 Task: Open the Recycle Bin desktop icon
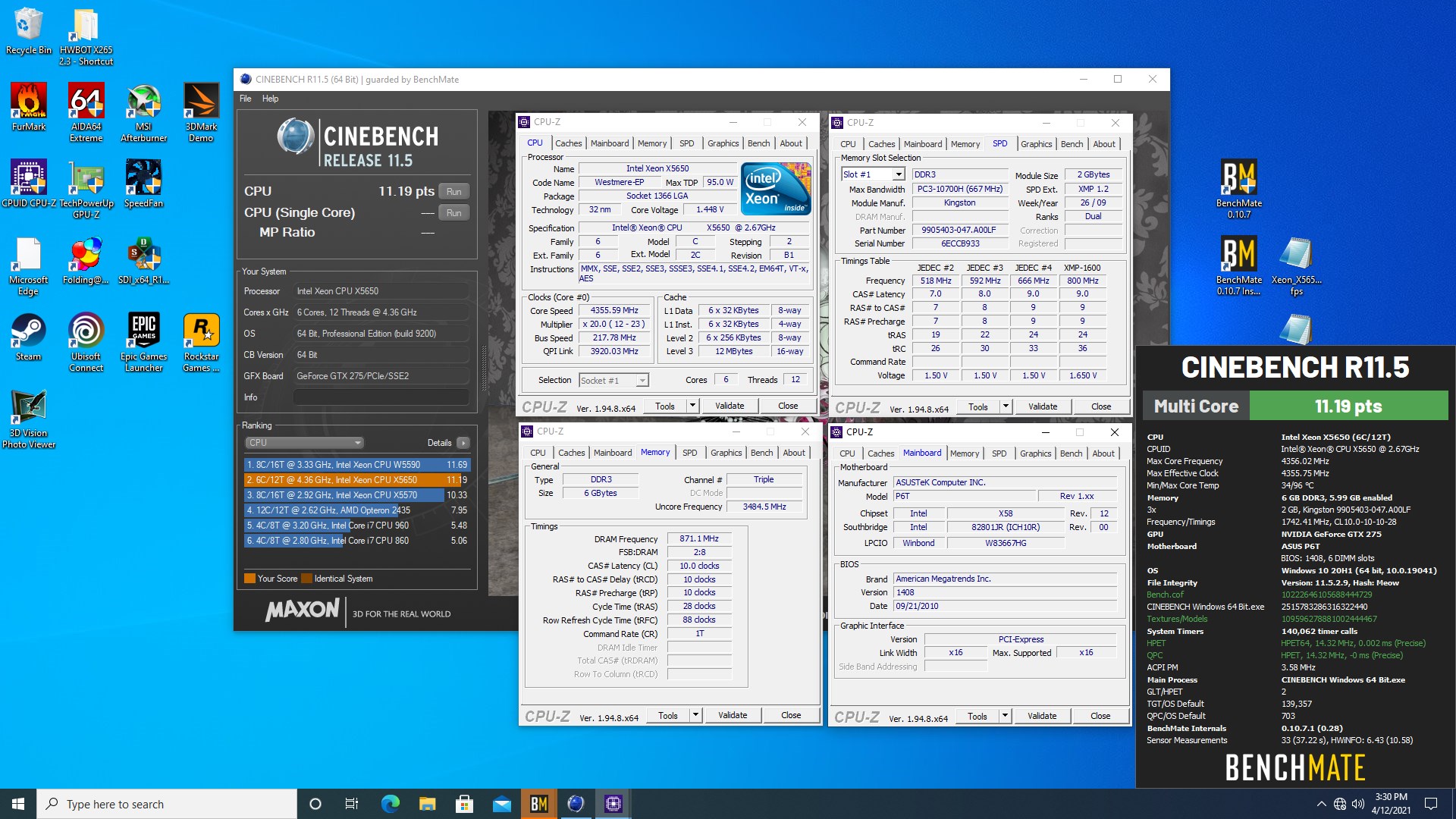pyautogui.click(x=28, y=31)
